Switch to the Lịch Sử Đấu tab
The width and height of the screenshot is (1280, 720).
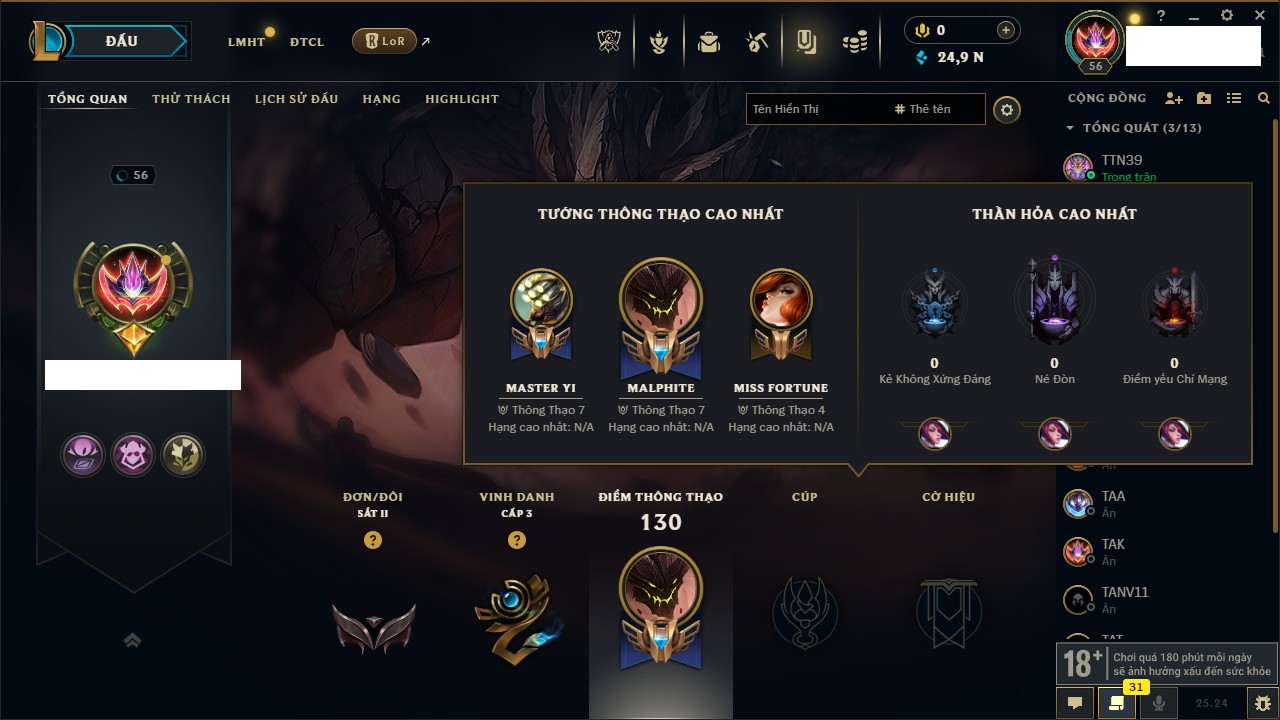pos(296,99)
